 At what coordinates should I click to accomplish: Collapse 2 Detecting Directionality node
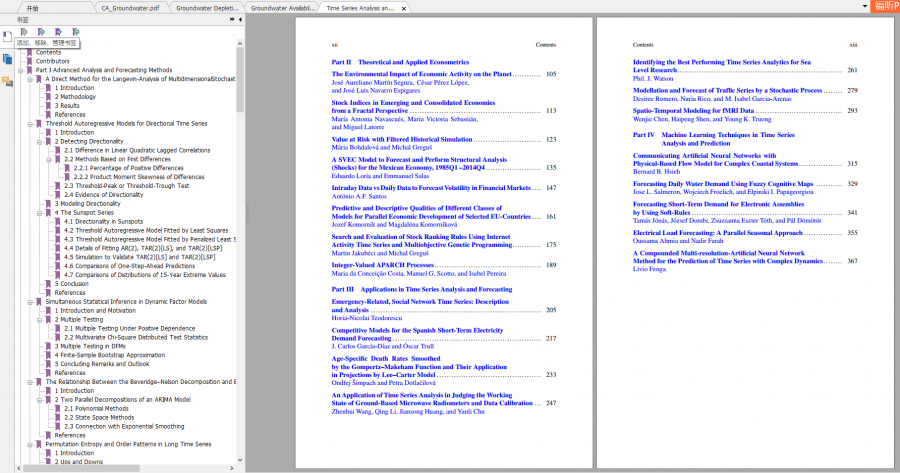40,142
